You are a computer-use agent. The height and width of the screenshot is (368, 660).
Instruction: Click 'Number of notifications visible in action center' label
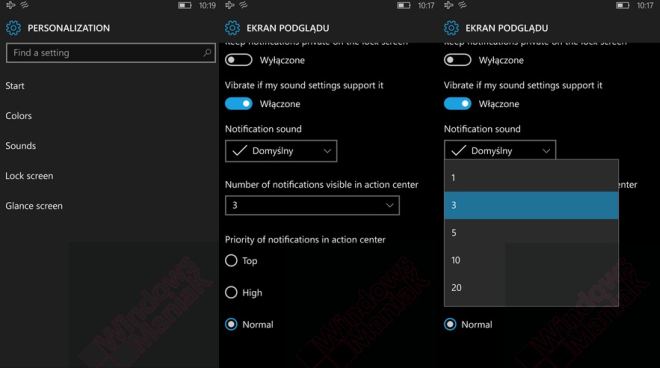point(322,184)
